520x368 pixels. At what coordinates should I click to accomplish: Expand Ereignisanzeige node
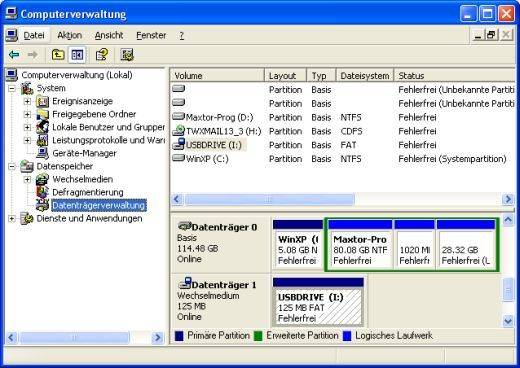[x=27, y=101]
